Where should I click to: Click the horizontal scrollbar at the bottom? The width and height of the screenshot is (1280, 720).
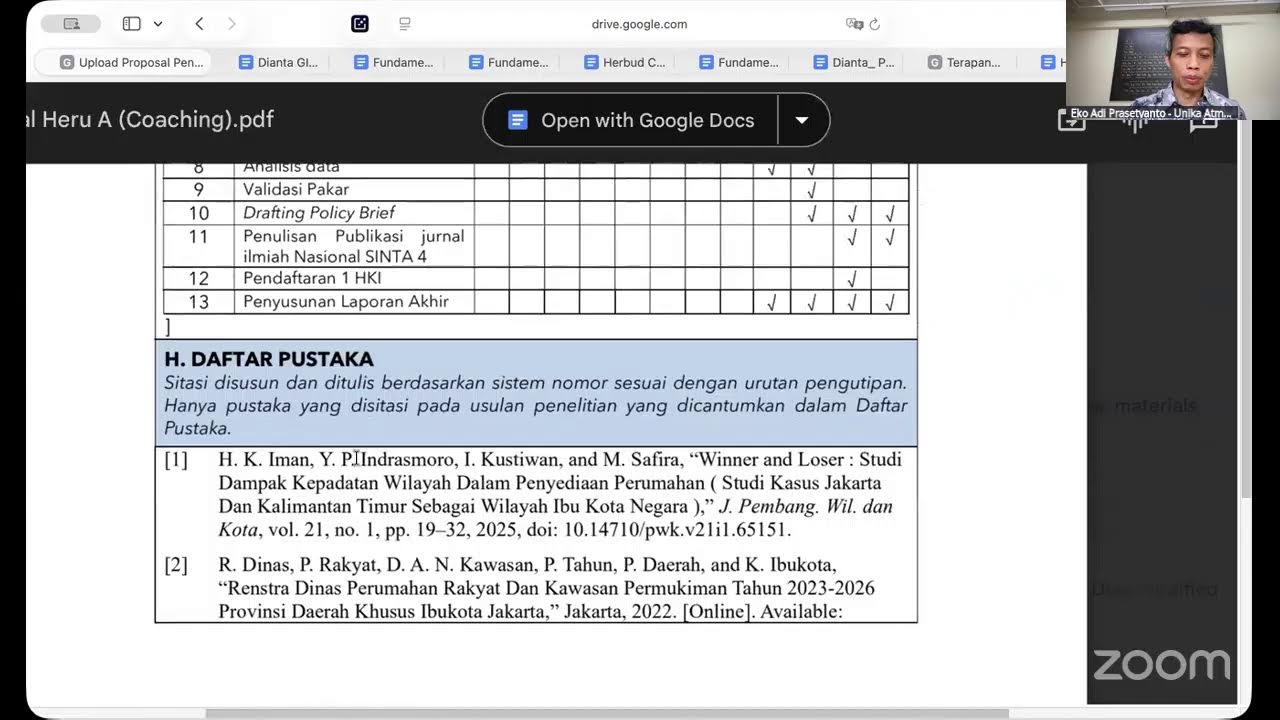607,713
